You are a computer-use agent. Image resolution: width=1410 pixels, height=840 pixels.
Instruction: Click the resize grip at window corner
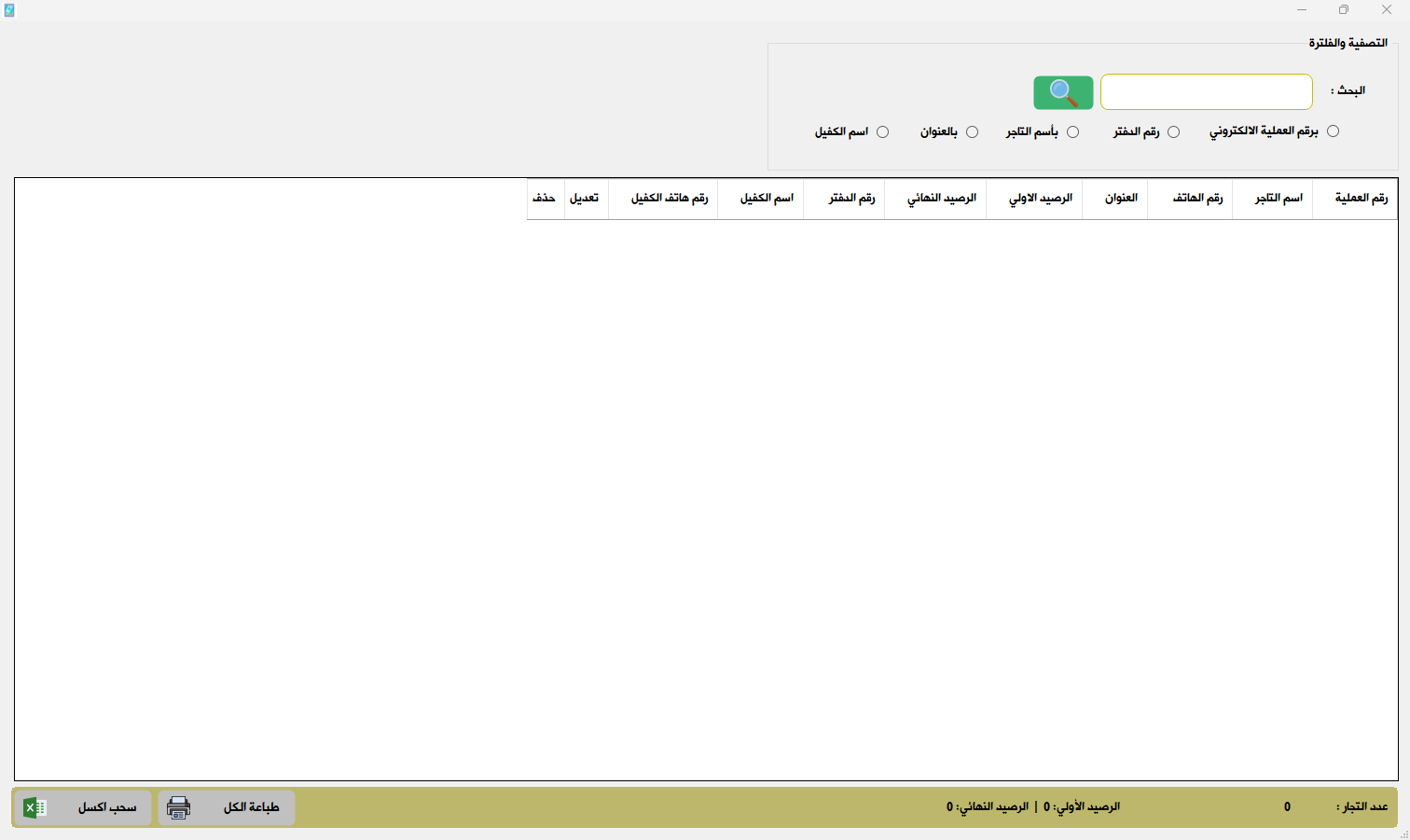point(1404,834)
